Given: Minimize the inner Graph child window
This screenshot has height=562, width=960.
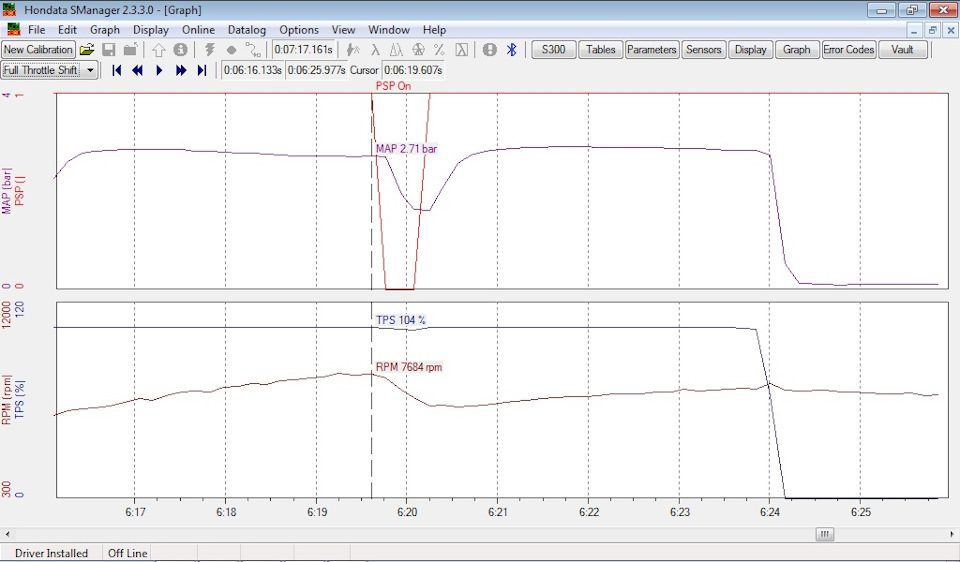Looking at the screenshot, I should [914, 30].
